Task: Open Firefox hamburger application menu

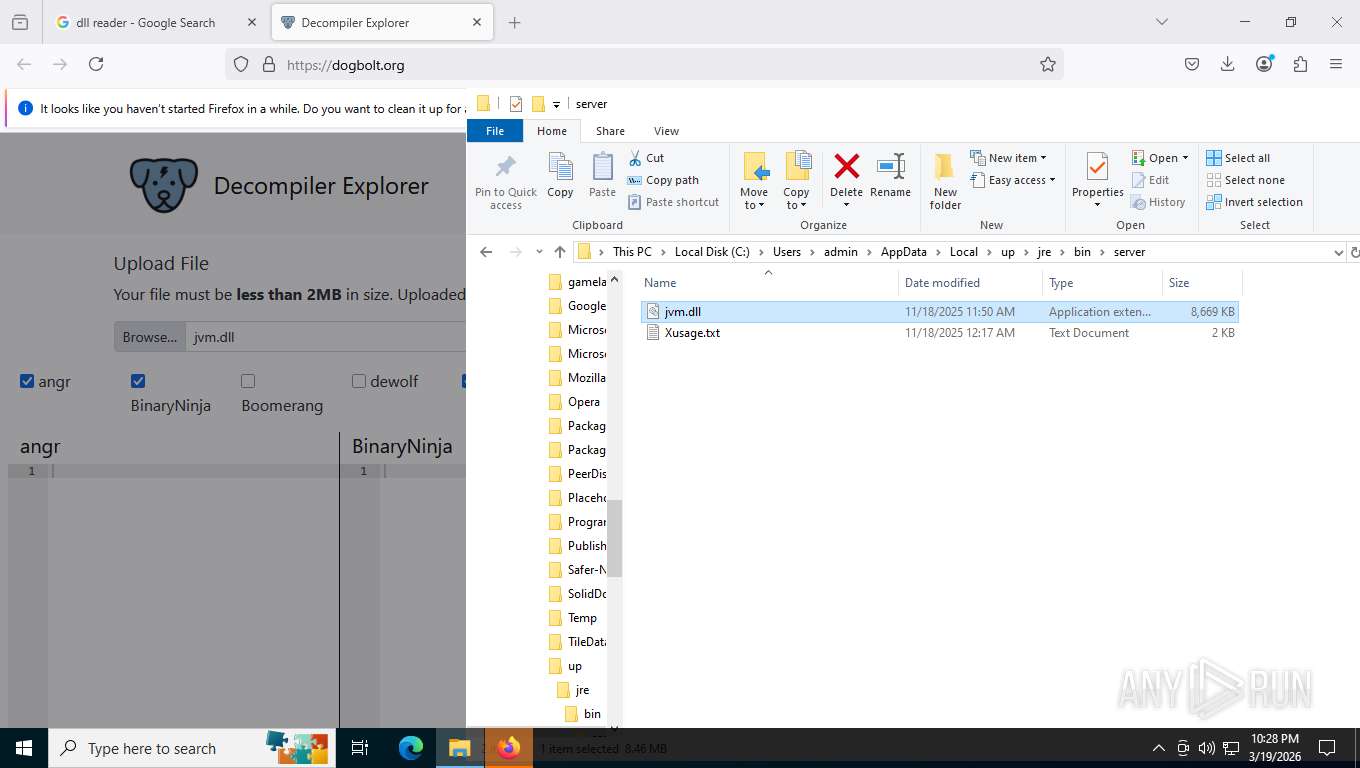Action: coord(1336,64)
